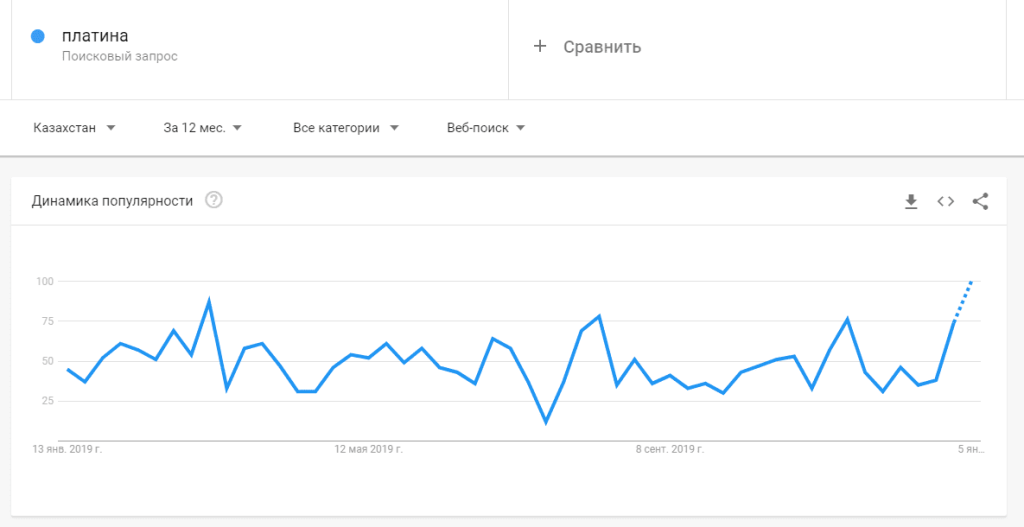Click the plus icon next to Сравнить

tap(540, 46)
